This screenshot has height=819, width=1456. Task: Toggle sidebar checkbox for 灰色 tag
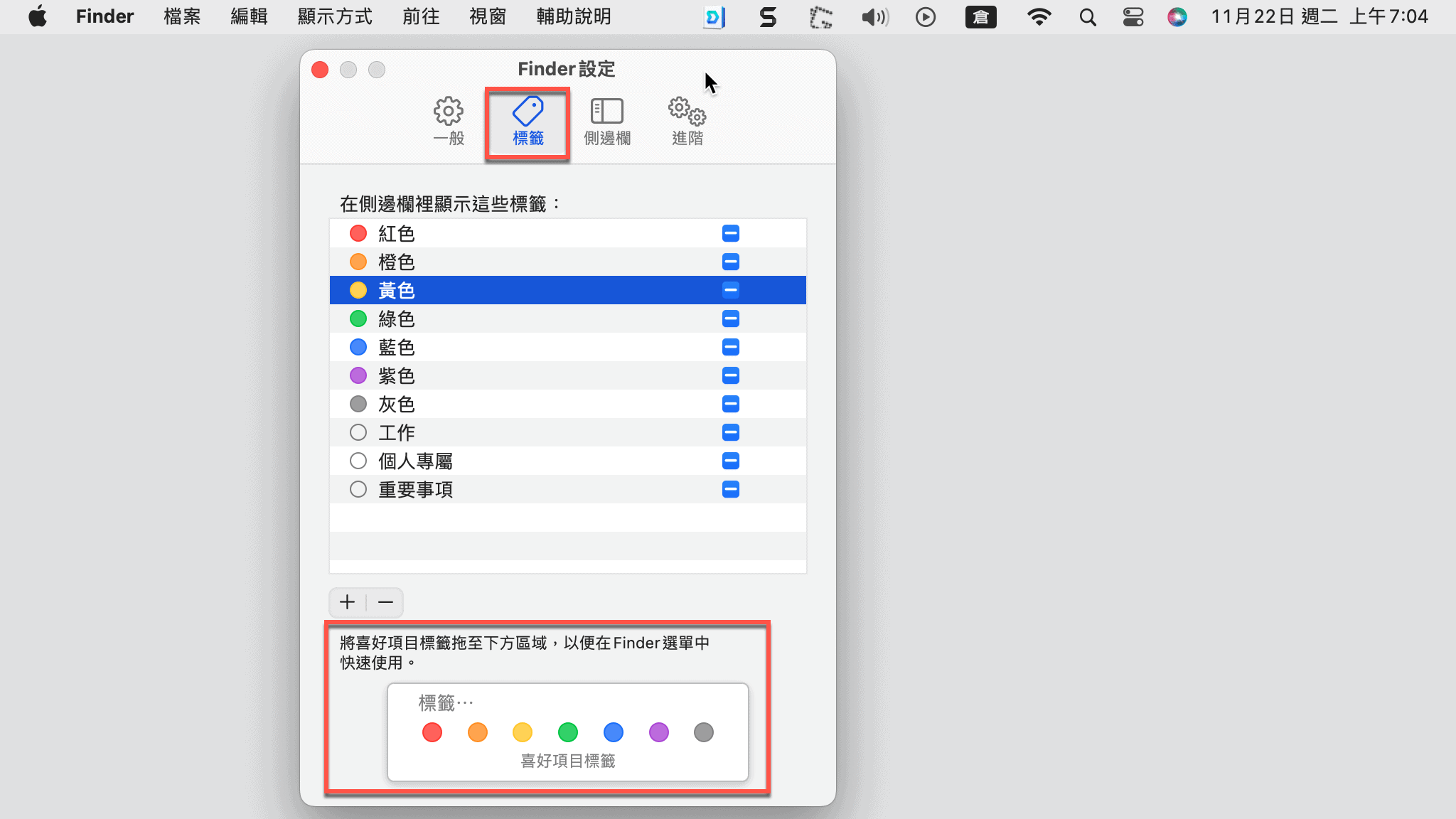730,404
